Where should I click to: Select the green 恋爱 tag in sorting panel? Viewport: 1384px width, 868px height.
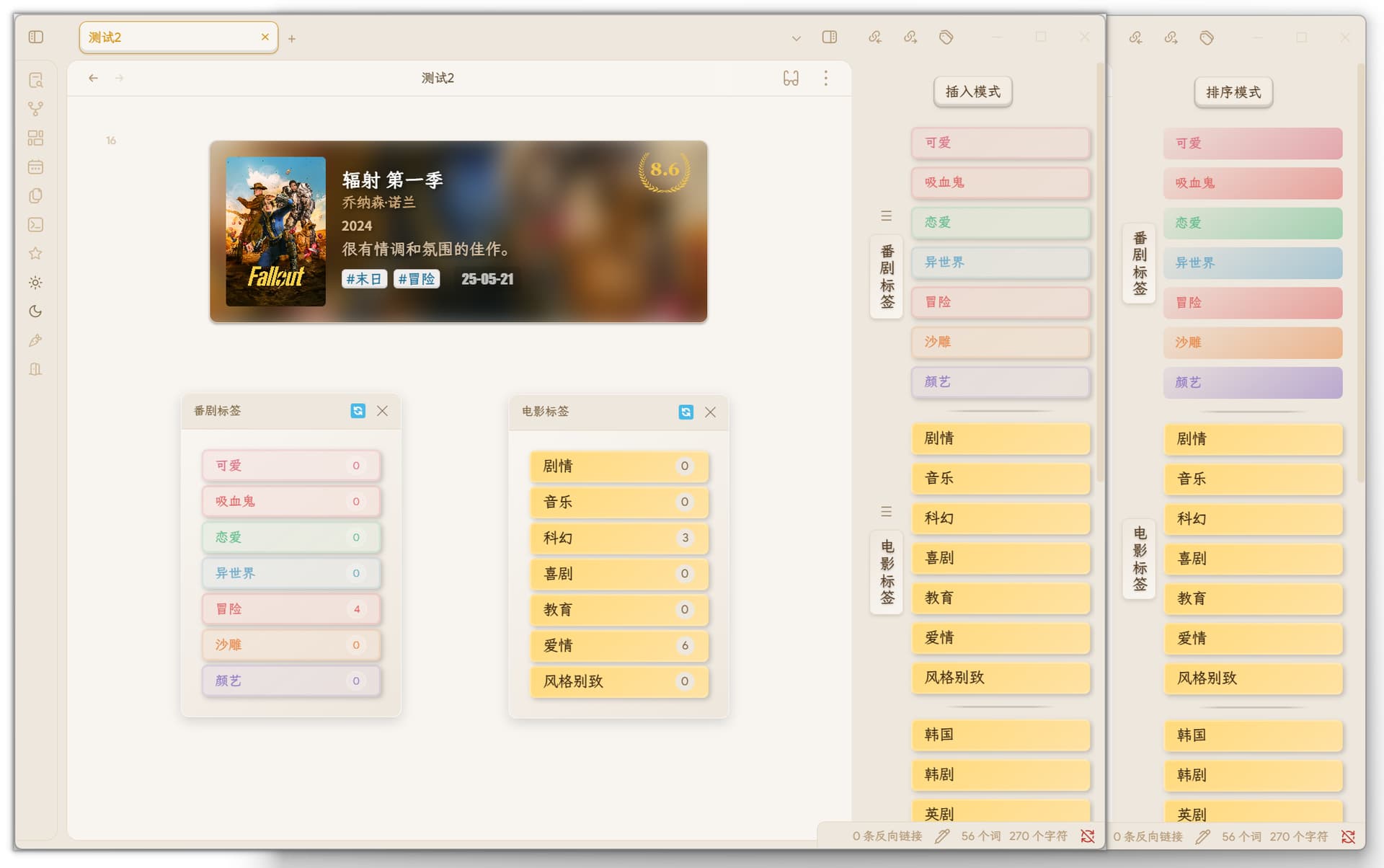1252,223
